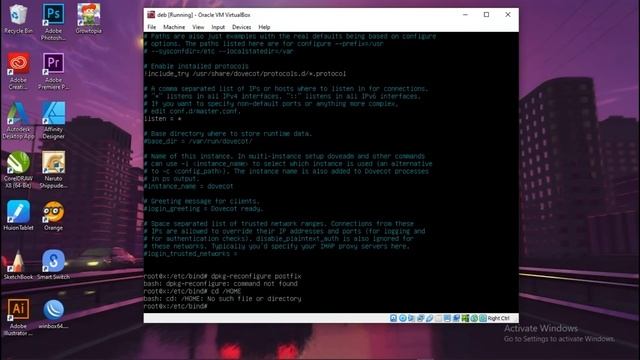Select the Naruto Shippuden shortcut
The image size is (640, 360).
pos(53,170)
